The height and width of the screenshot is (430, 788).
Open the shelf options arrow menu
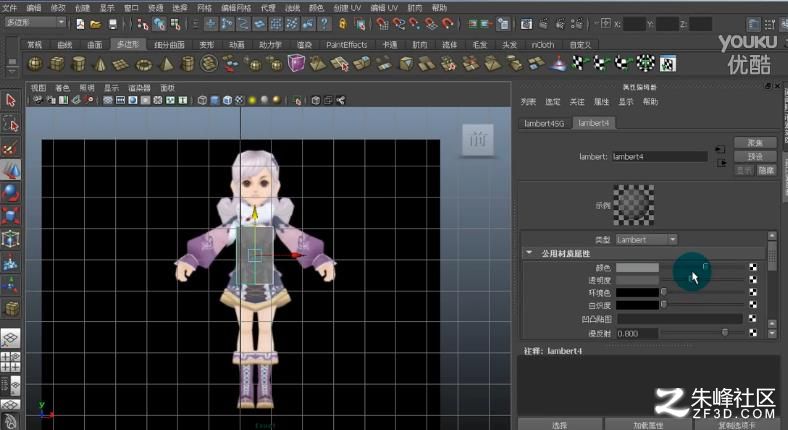click(13, 72)
